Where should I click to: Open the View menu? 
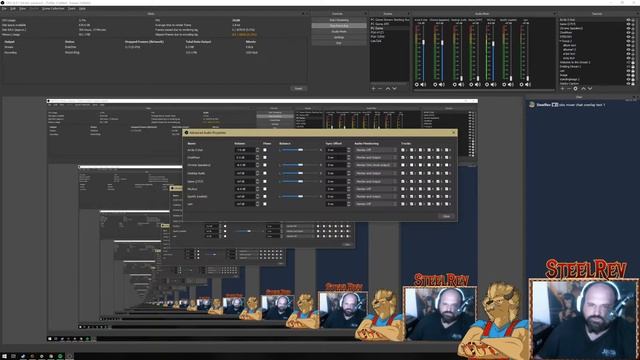pyautogui.click(x=22, y=8)
